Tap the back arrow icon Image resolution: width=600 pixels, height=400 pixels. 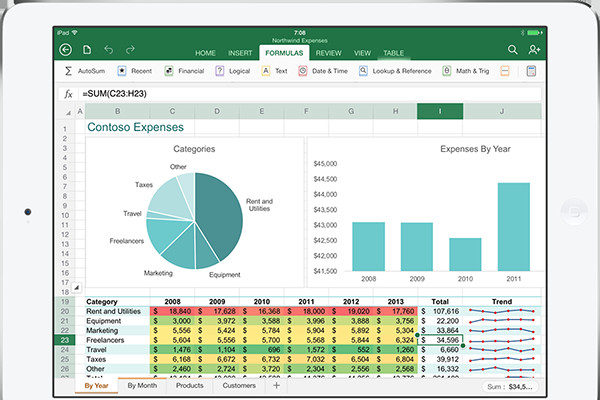click(x=66, y=49)
